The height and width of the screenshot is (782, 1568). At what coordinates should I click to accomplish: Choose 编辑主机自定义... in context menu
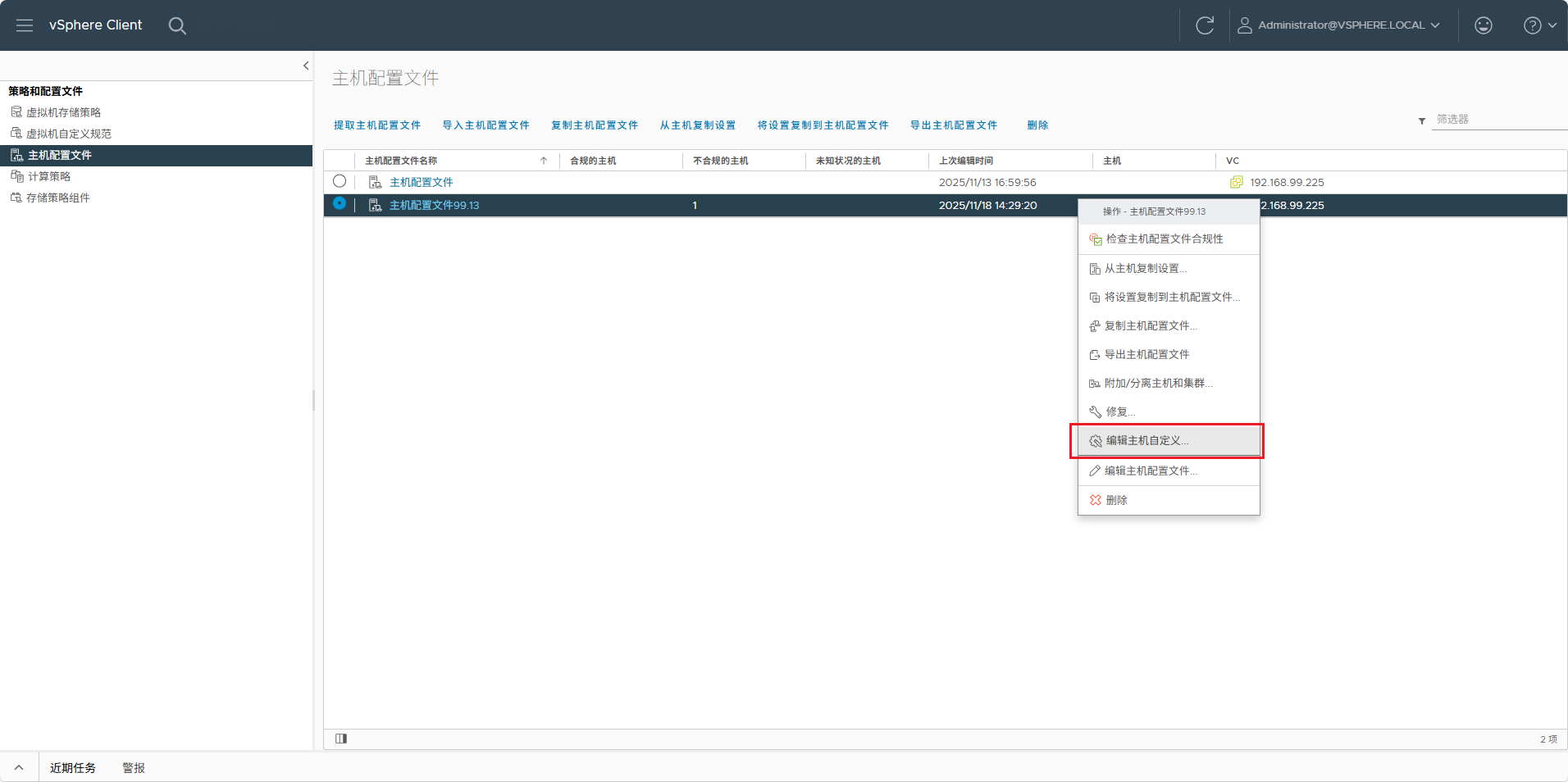1169,440
